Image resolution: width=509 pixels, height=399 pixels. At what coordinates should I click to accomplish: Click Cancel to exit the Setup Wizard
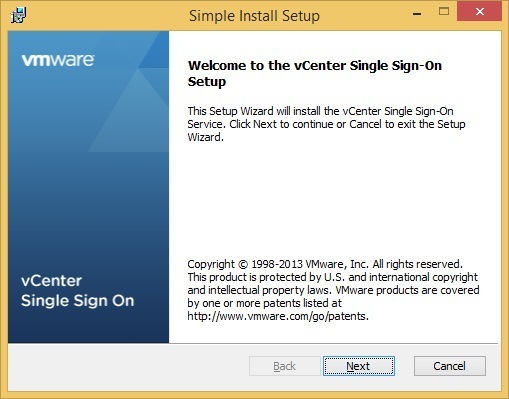450,366
